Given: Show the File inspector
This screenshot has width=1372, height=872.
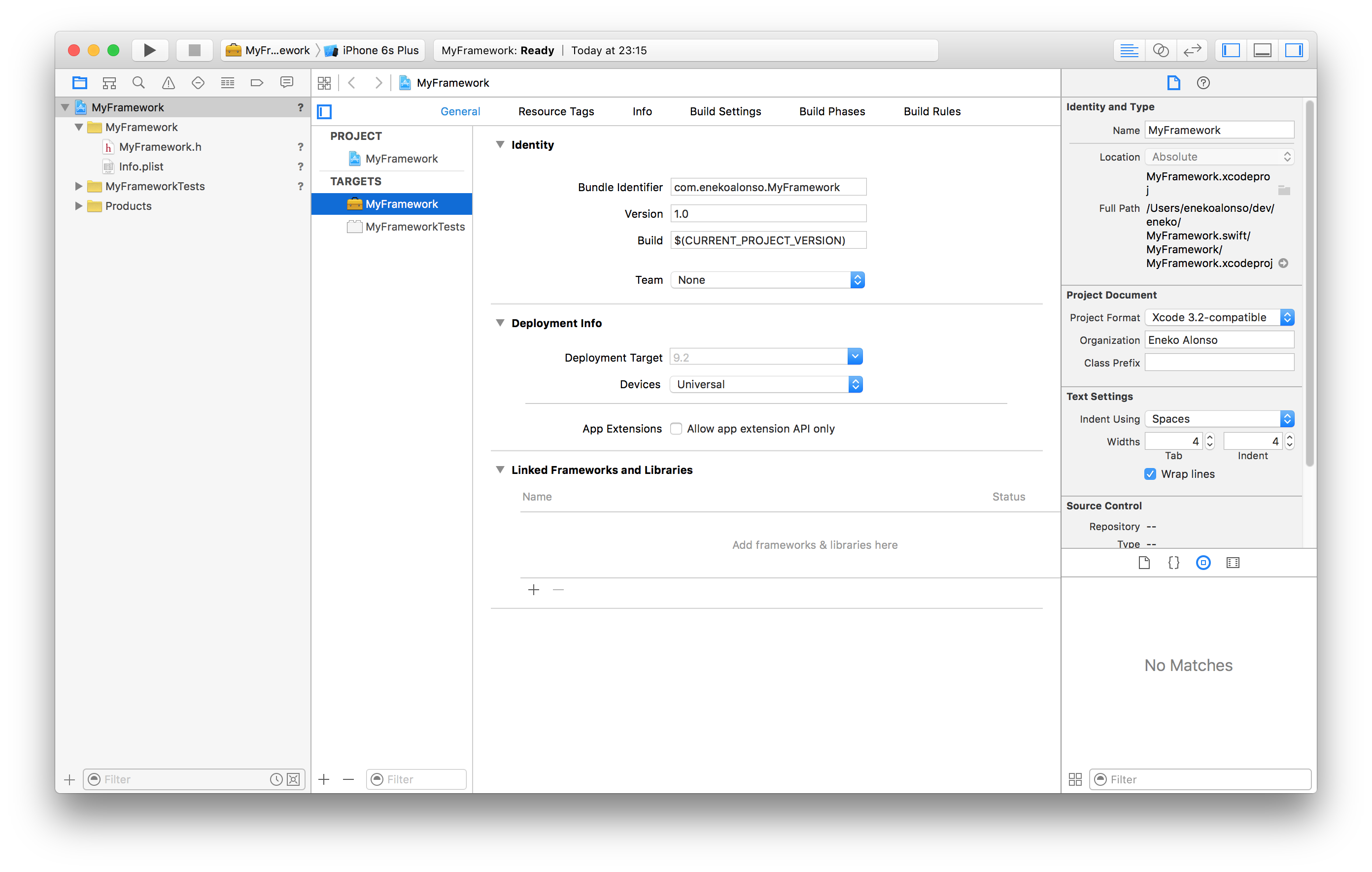Looking at the screenshot, I should pyautogui.click(x=1173, y=83).
